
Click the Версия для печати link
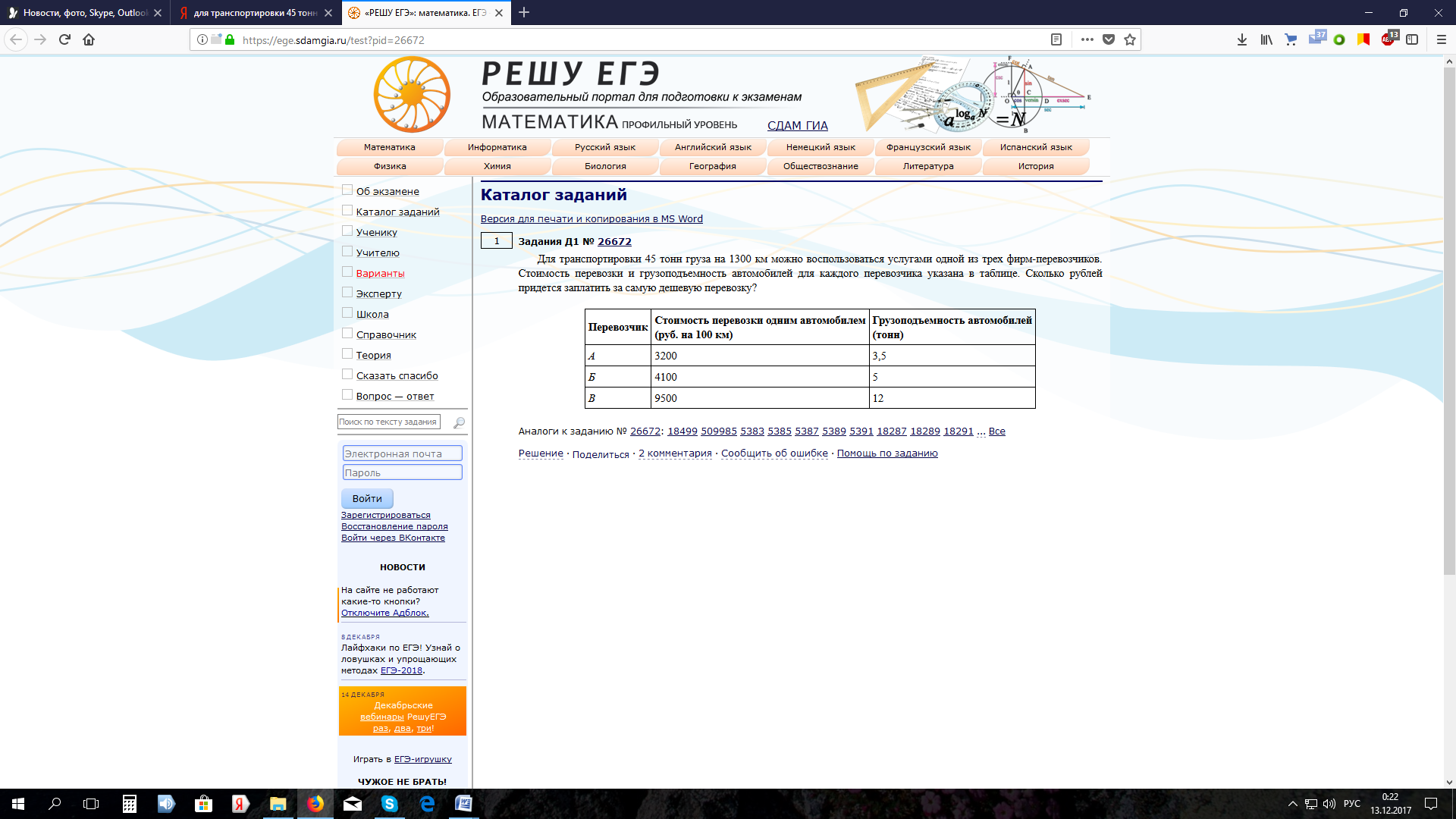(x=590, y=218)
